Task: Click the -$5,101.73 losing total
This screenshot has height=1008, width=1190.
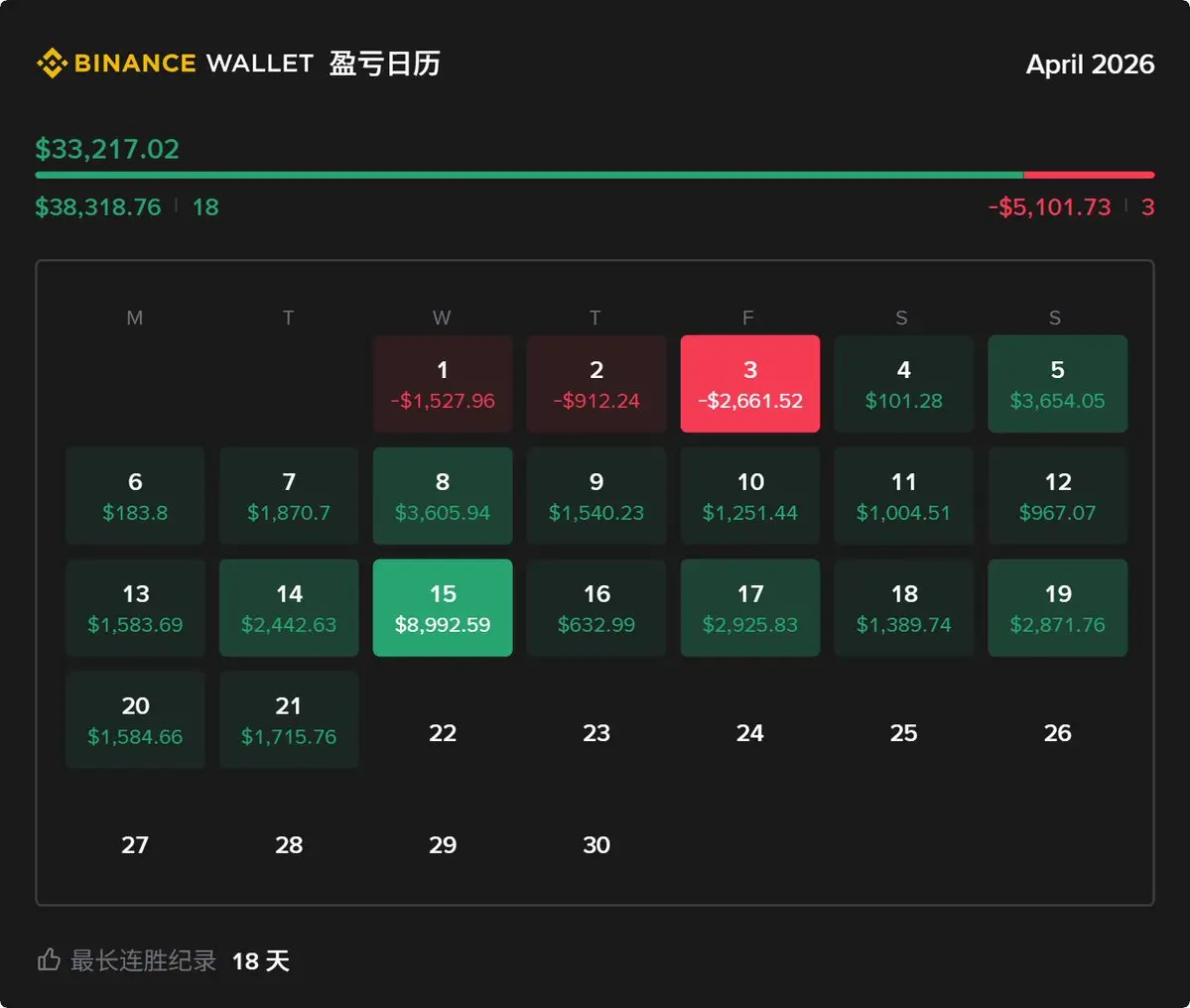Action: [1050, 207]
